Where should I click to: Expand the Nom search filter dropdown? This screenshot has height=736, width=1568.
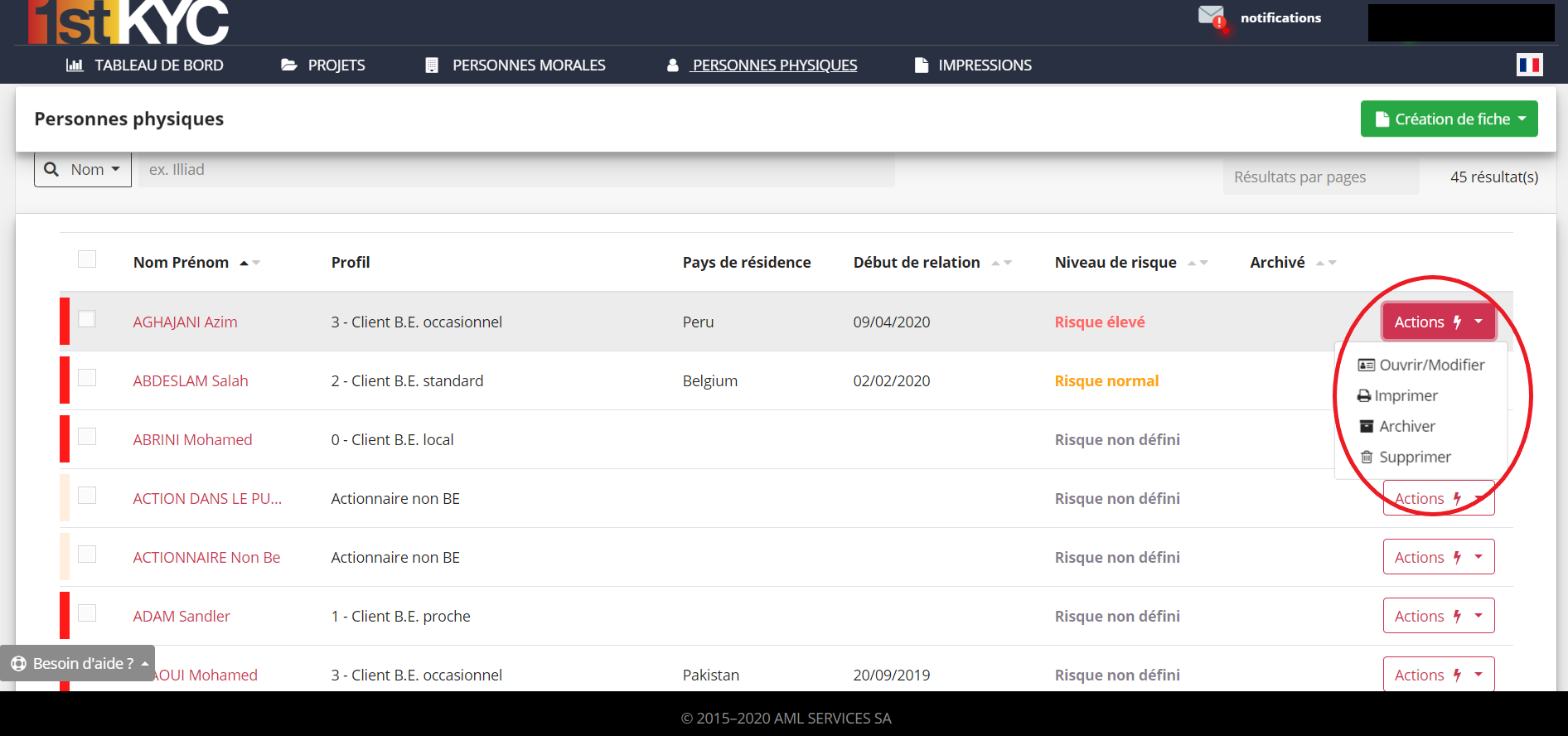coord(83,169)
